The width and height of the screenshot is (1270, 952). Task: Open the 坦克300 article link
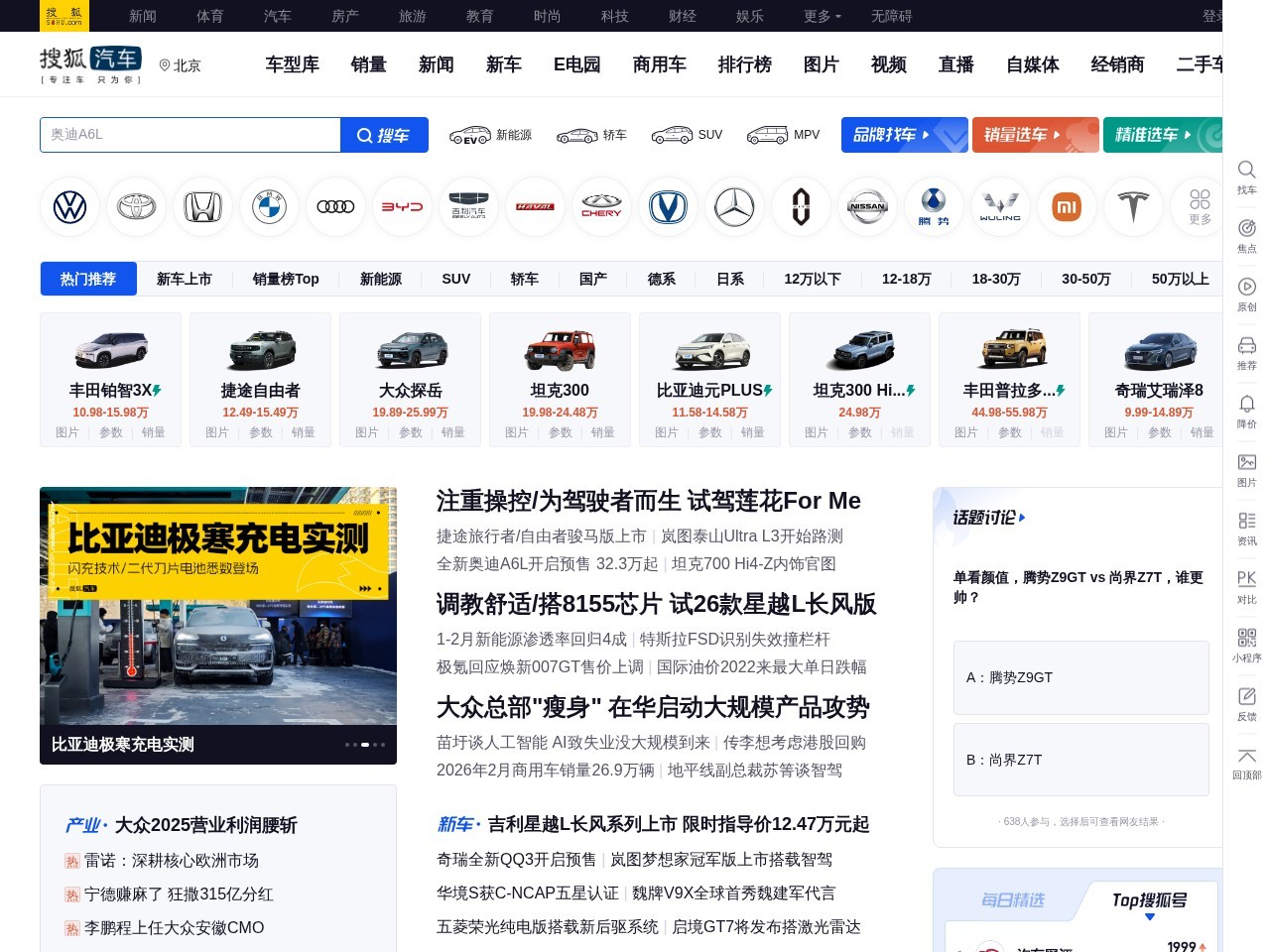point(560,390)
